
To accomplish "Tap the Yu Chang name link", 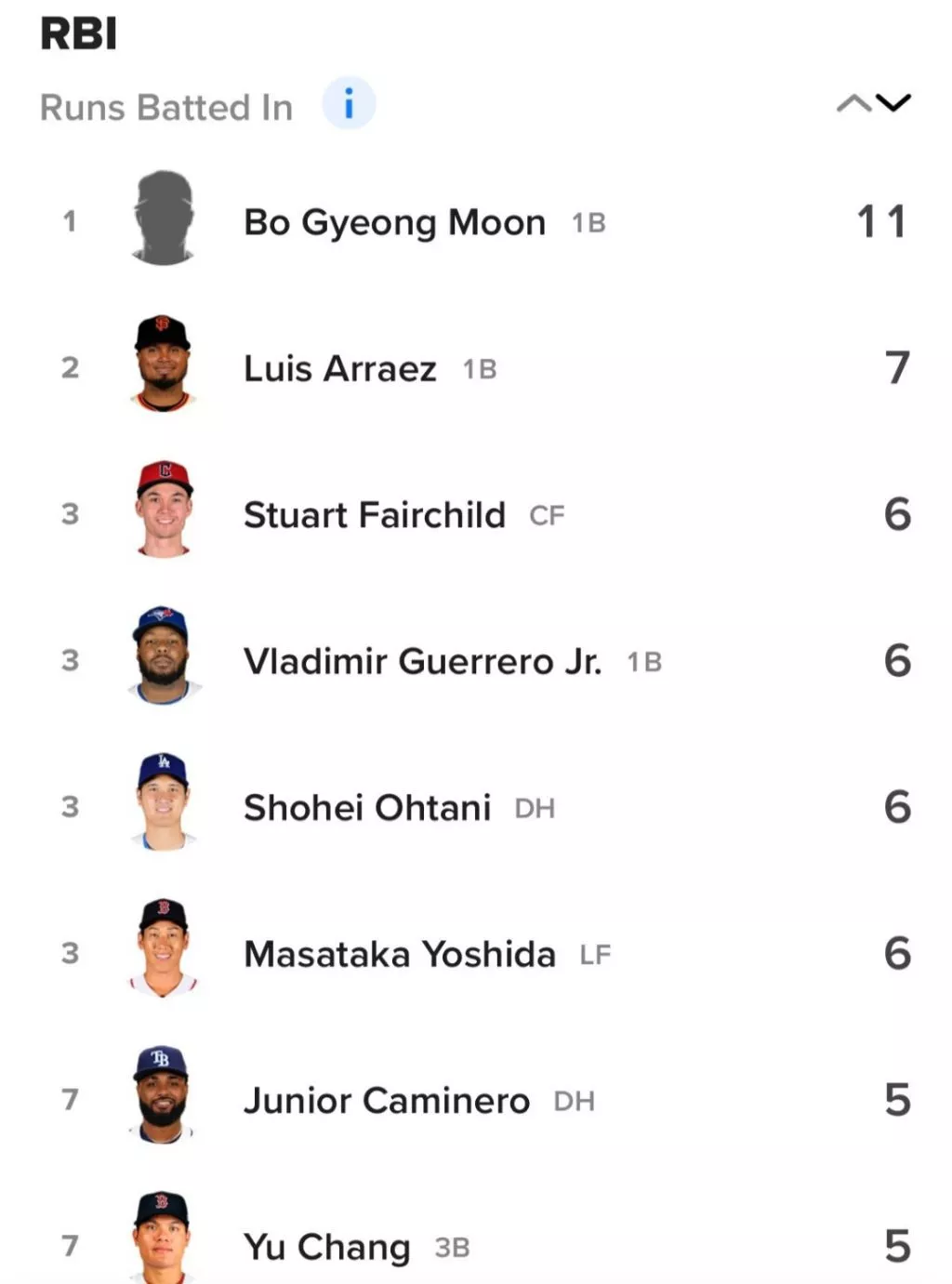I will 326,1247.
